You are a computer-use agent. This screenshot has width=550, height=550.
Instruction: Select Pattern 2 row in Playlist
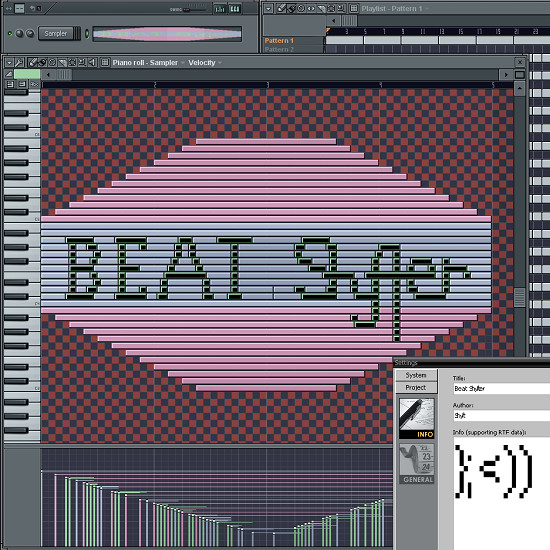tap(293, 49)
